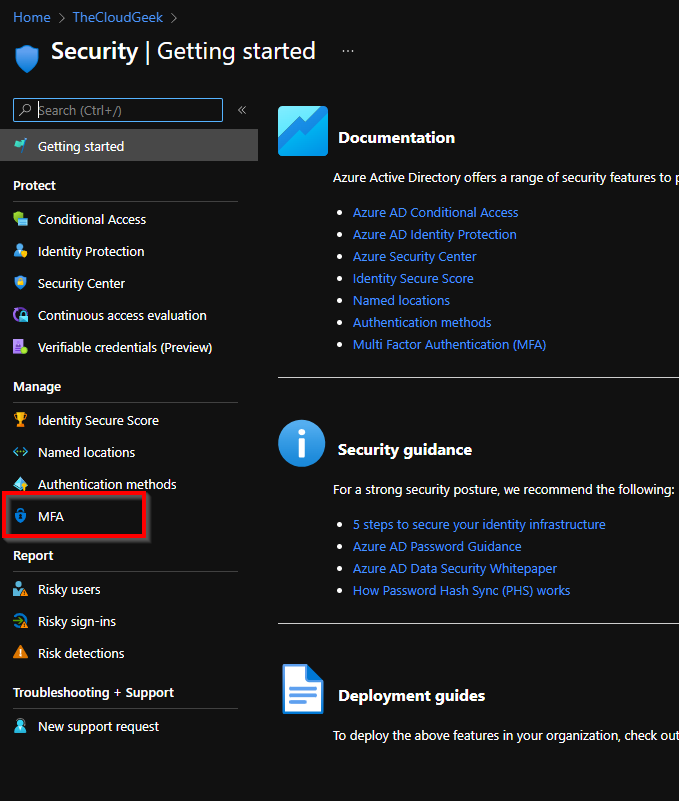
Task: Collapse the sidebar with the double-chevron arrow
Action: pos(243,110)
